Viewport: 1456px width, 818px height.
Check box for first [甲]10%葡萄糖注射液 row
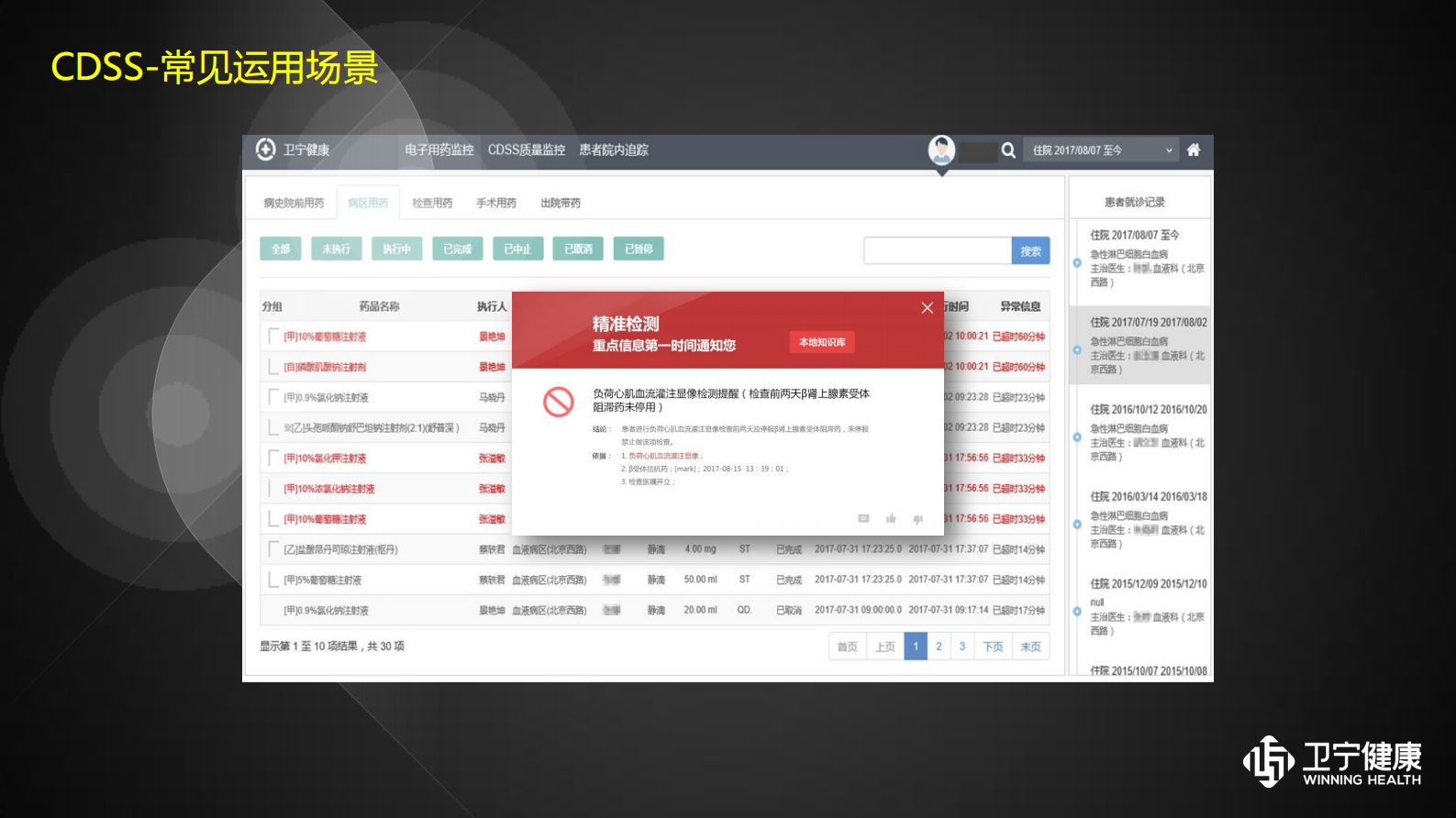tap(273, 337)
